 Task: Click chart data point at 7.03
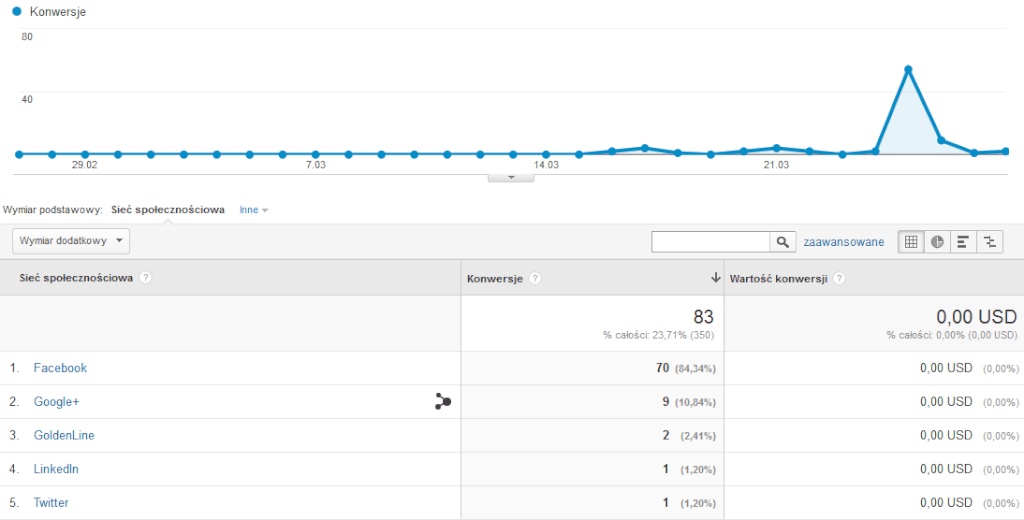[315, 154]
